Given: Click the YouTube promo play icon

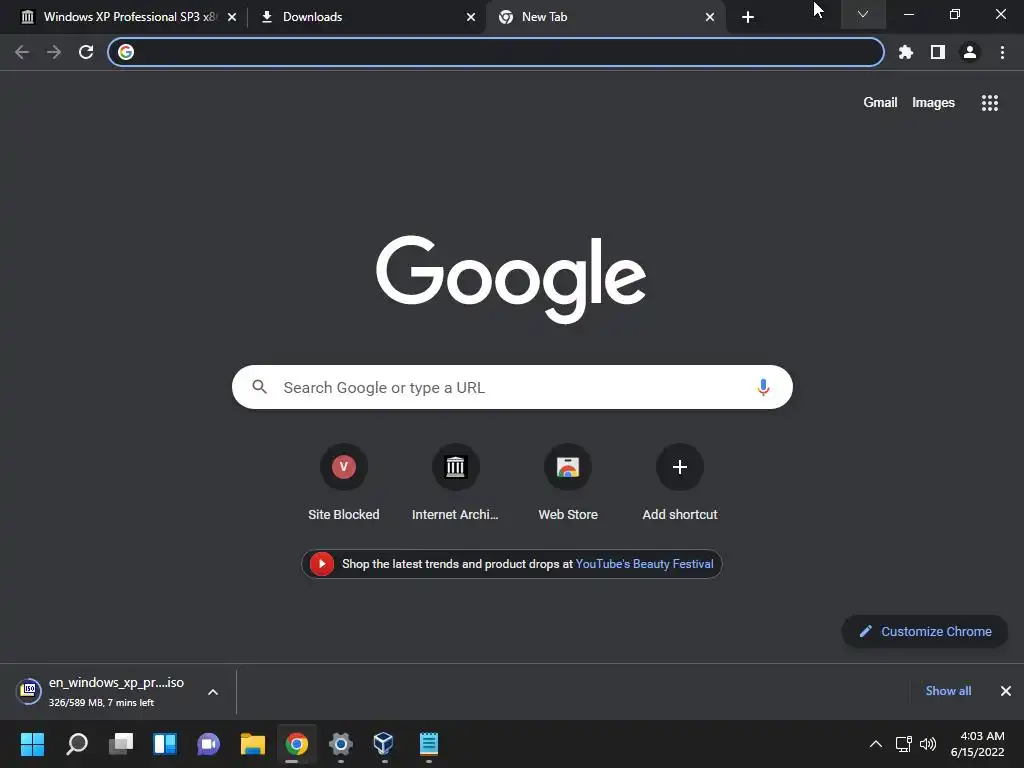Looking at the screenshot, I should 321,564.
